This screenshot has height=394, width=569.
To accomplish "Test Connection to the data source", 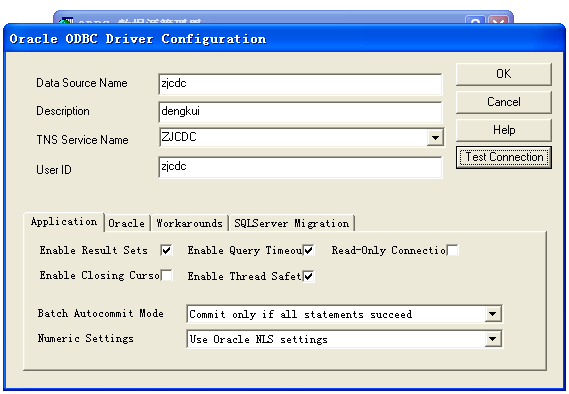I will (503, 157).
